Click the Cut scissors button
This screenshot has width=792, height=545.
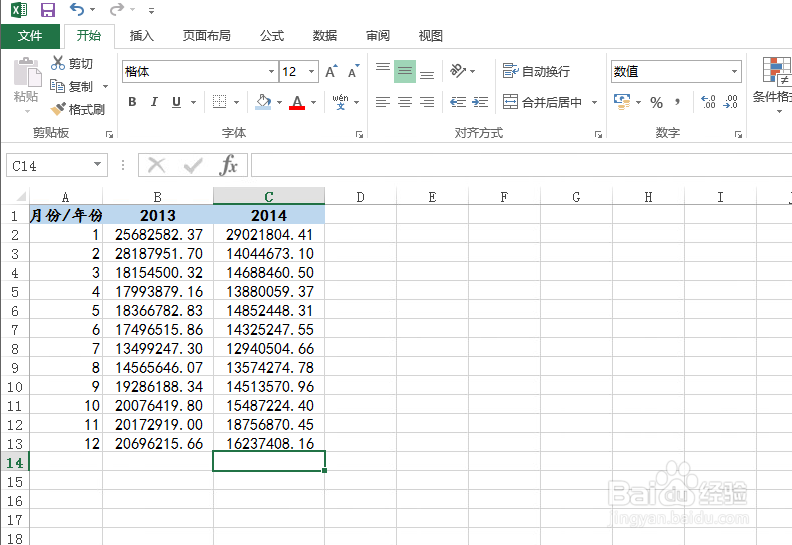72,63
